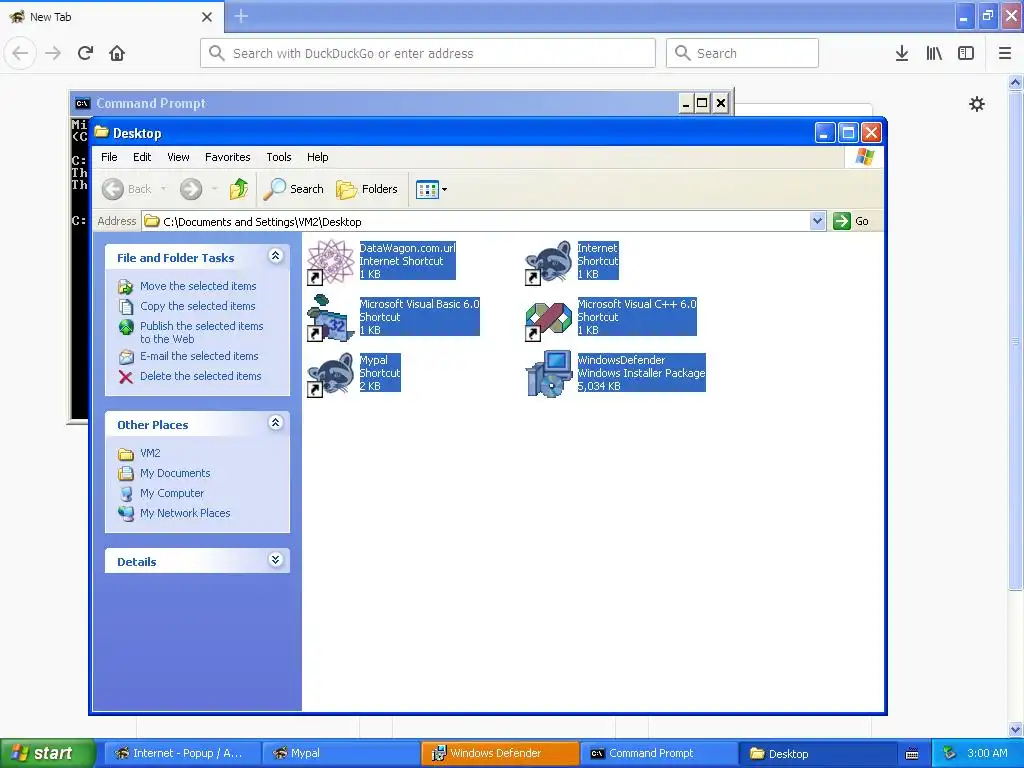Image resolution: width=1024 pixels, height=768 pixels.
Task: Click E-mail the selected items
Action: [x=199, y=357]
